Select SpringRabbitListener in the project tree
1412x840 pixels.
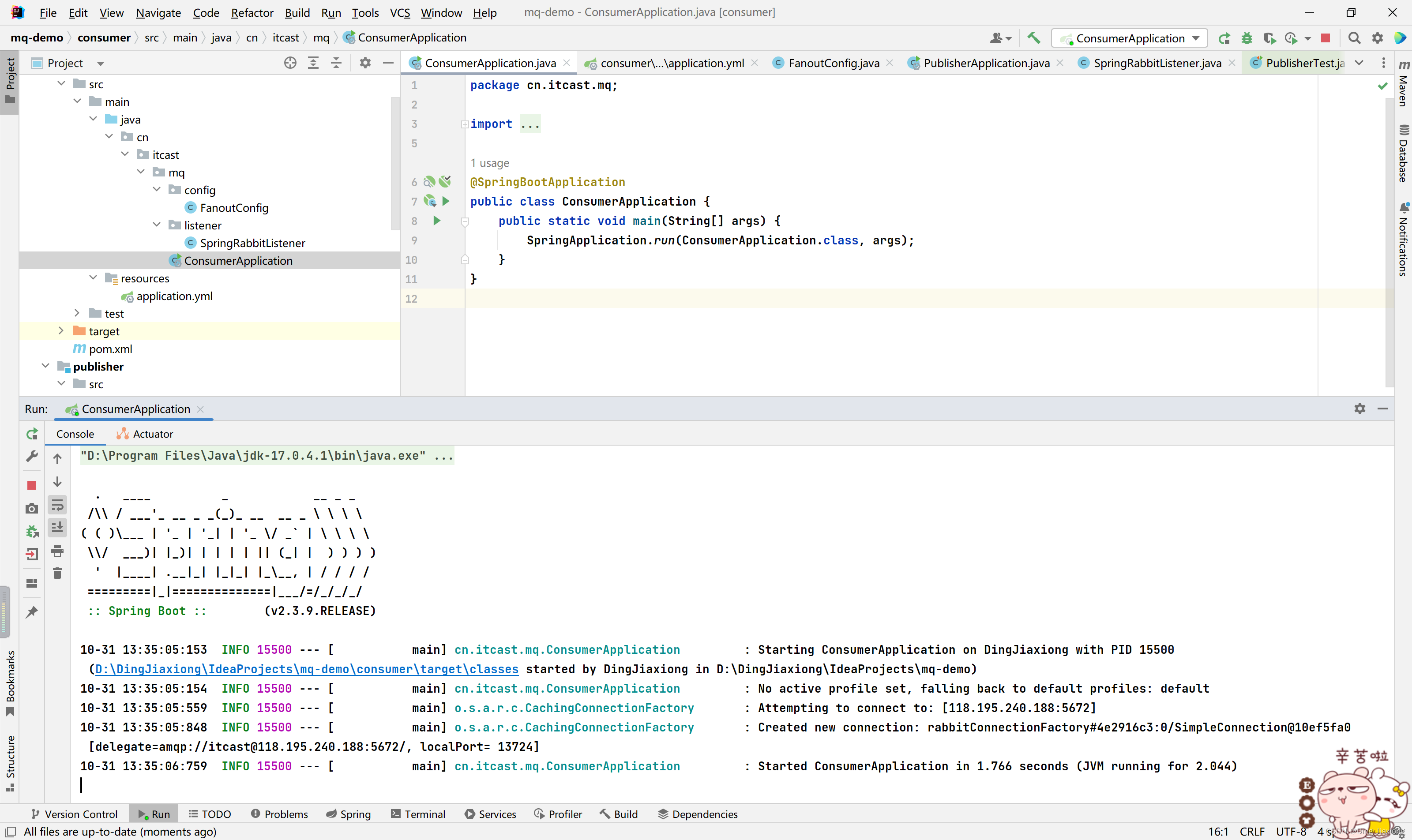[x=252, y=243]
